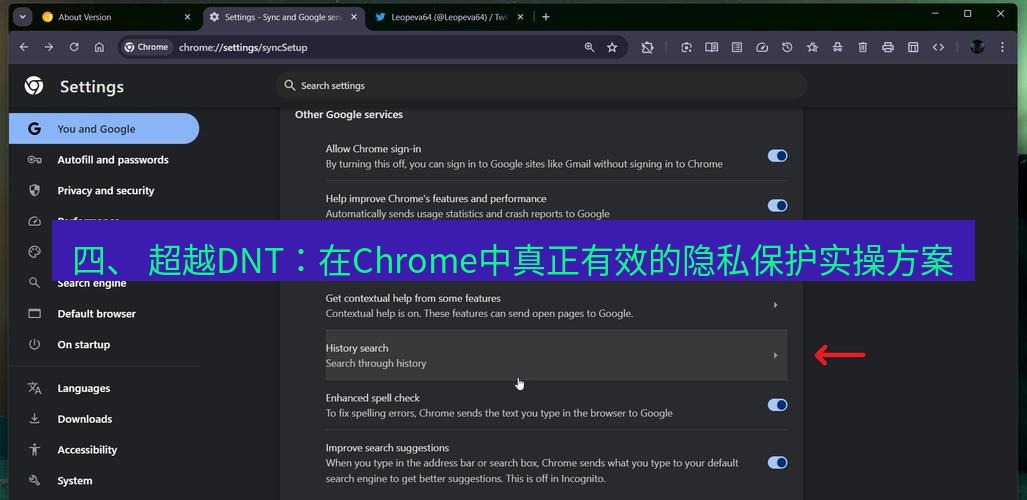Bookmark this page with the star icon

[x=612, y=47]
